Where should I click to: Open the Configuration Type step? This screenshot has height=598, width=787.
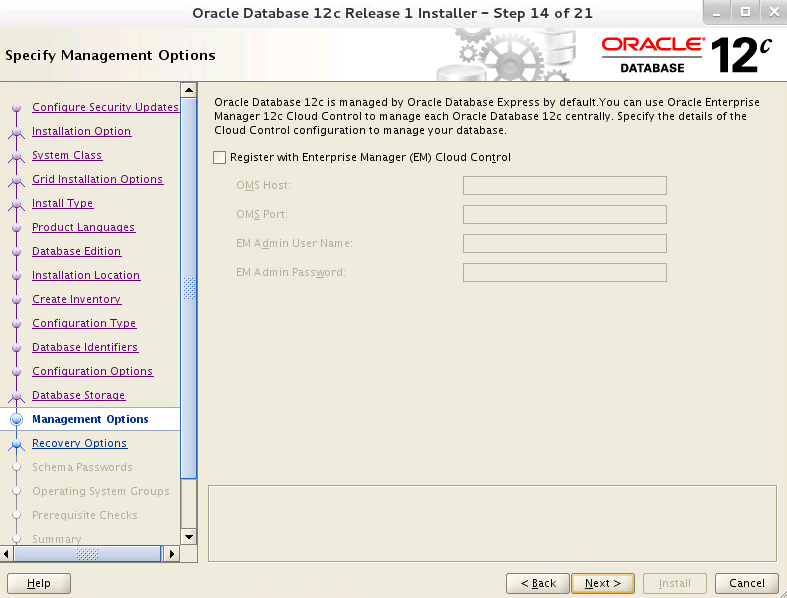(x=84, y=323)
